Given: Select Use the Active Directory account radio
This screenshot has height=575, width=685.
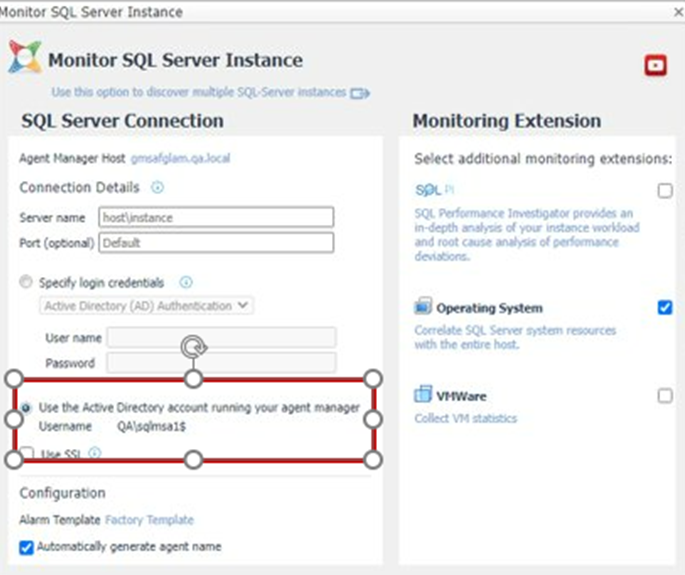Looking at the screenshot, I should [26, 408].
